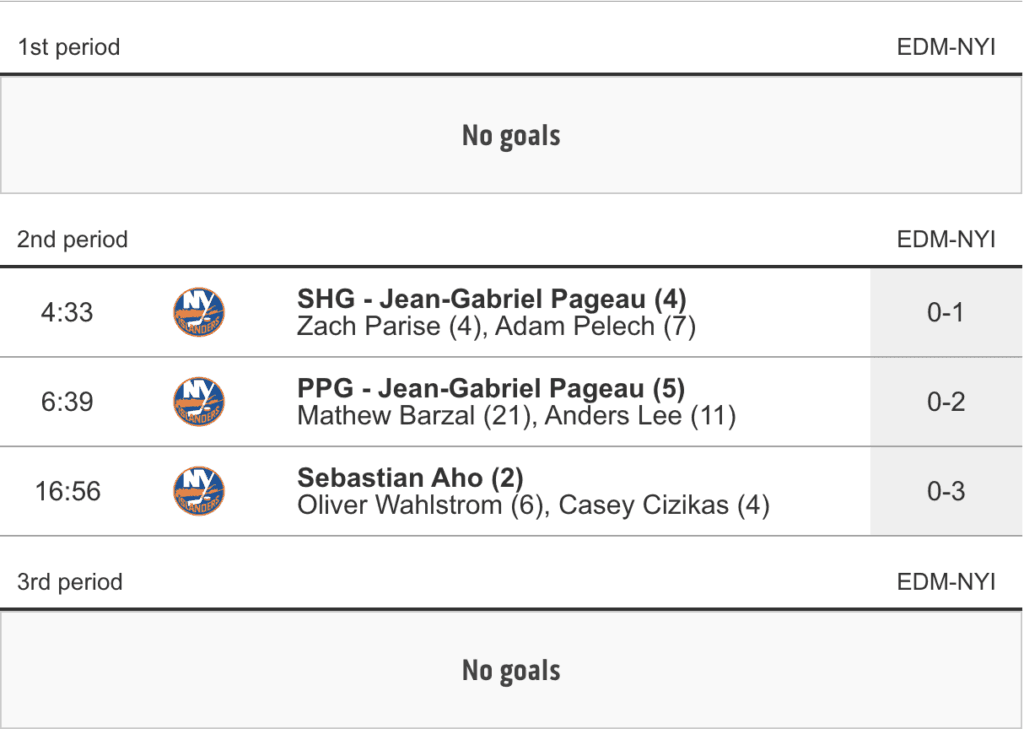Click the 0-3 score cell
1024x729 pixels.
point(945,491)
